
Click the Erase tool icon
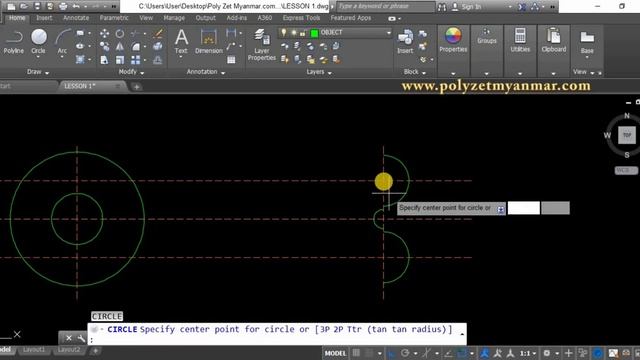158,33
